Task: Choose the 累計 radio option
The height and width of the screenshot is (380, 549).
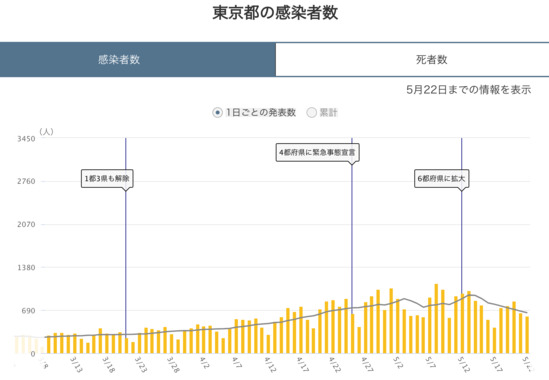Action: click(x=311, y=113)
